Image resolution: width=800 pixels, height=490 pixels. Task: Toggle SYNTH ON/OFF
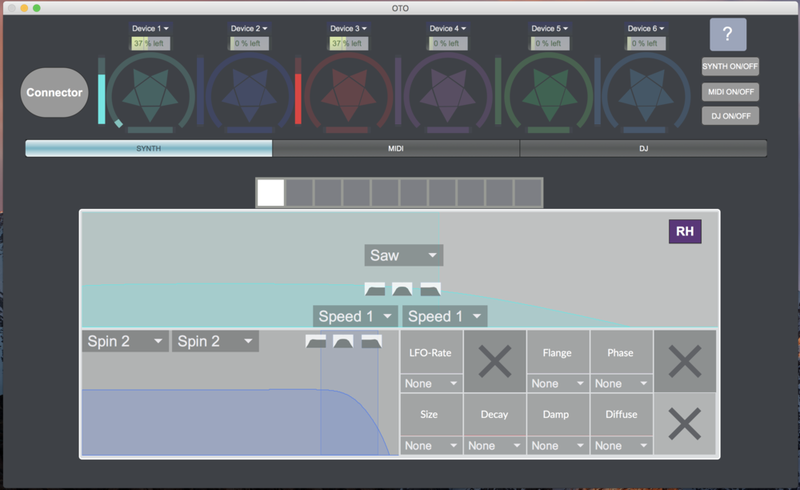click(x=730, y=68)
